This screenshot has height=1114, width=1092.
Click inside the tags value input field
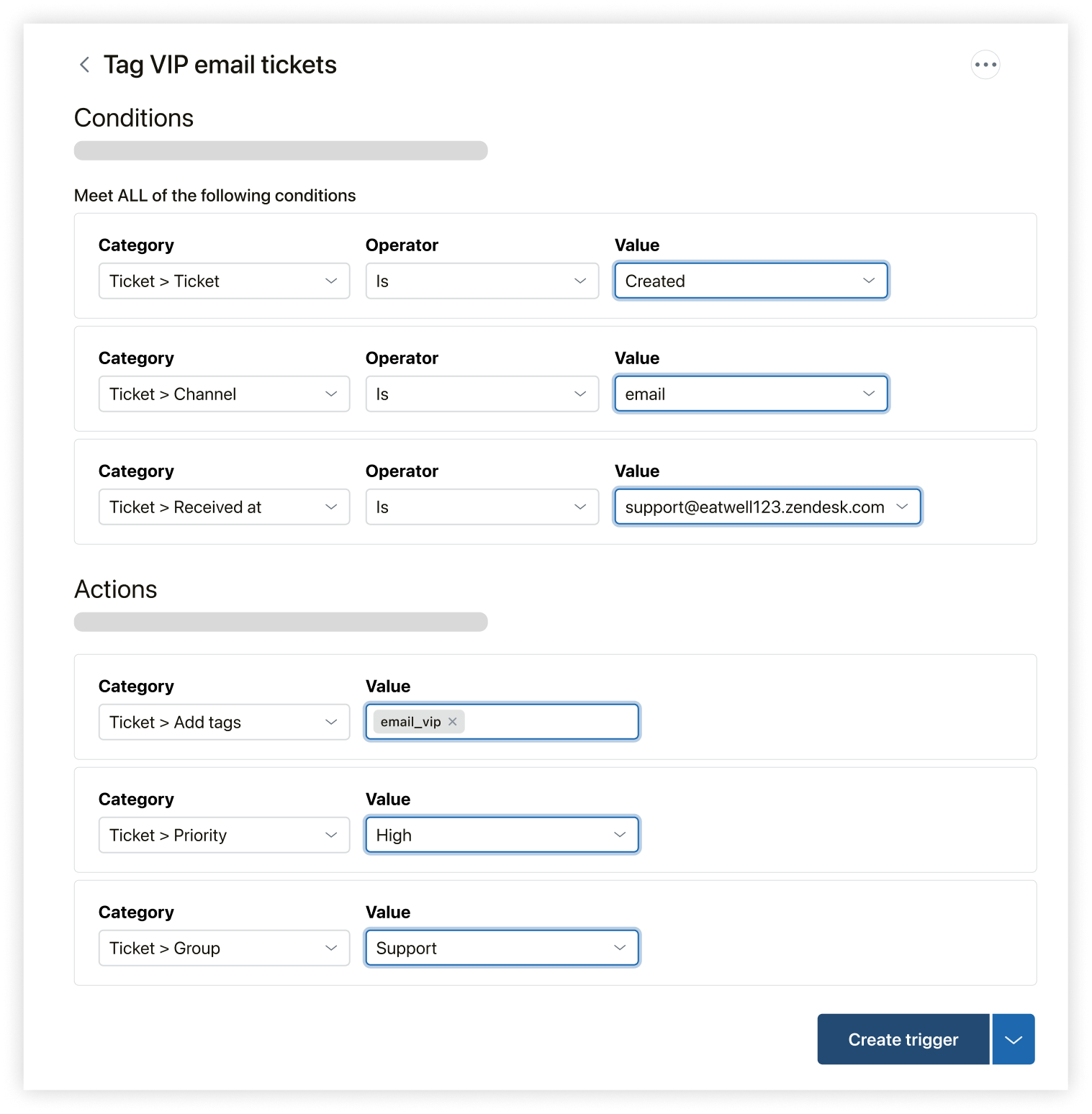(551, 722)
